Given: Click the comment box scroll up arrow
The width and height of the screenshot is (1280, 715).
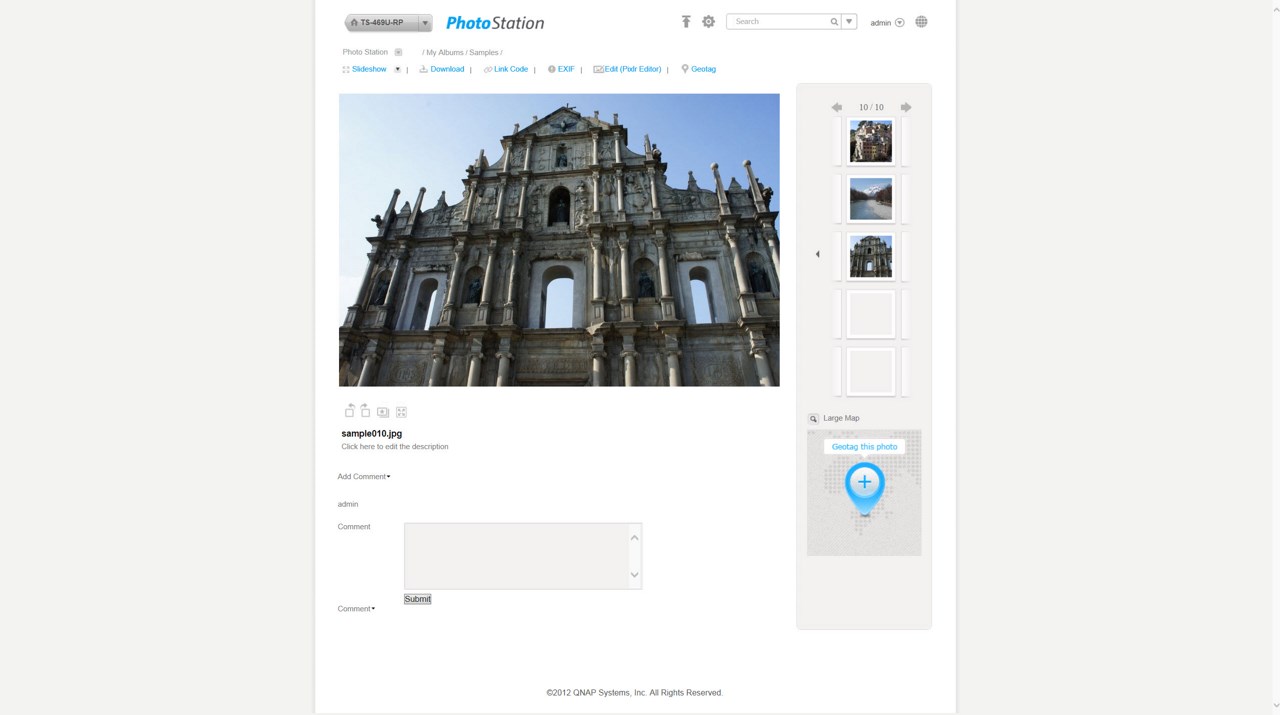Looking at the screenshot, I should coord(634,537).
